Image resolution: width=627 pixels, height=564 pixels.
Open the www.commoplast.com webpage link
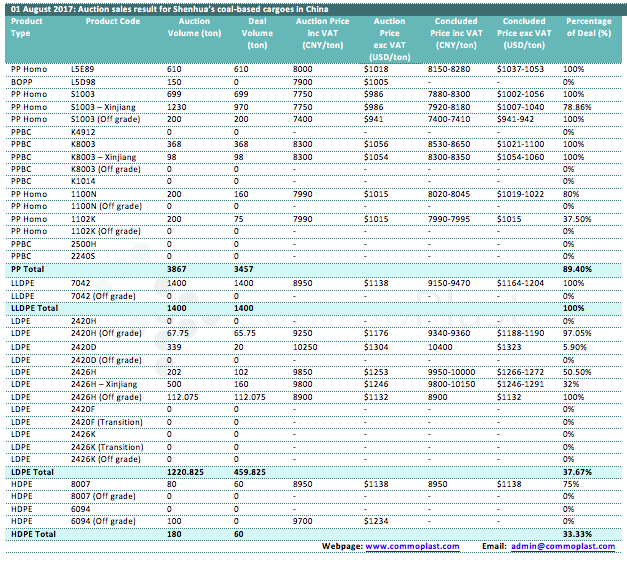[x=412, y=546]
